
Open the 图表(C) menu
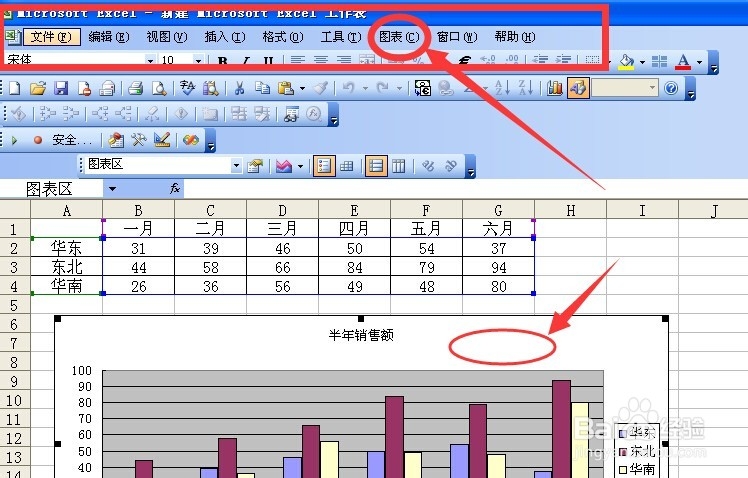click(x=399, y=37)
